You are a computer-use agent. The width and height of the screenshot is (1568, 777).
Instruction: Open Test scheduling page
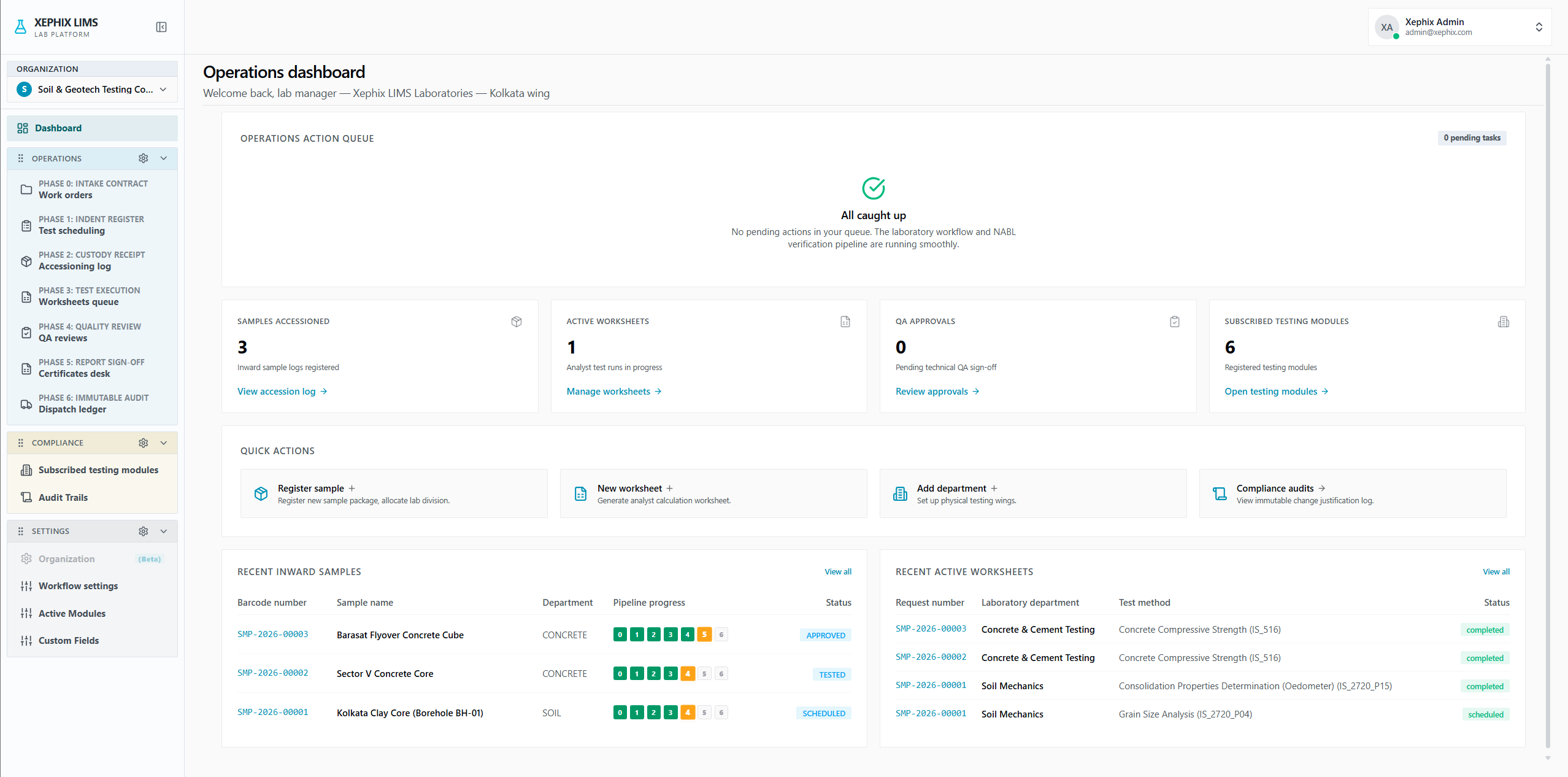click(x=92, y=225)
